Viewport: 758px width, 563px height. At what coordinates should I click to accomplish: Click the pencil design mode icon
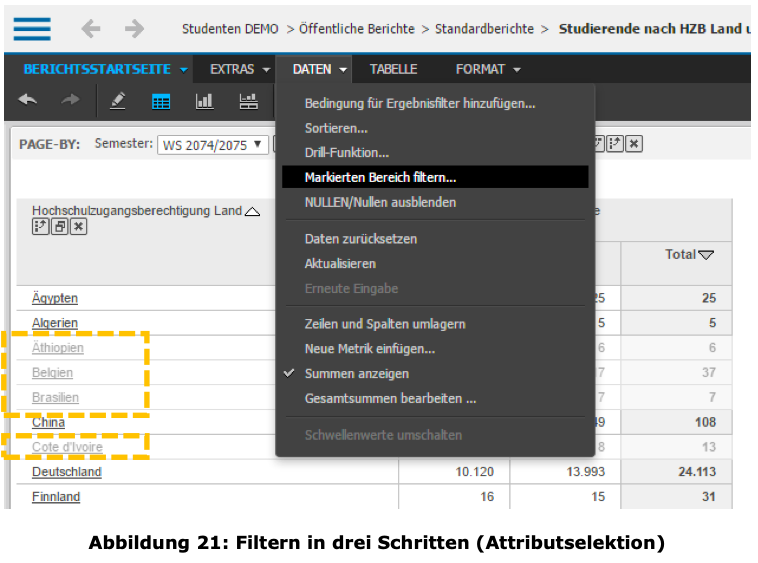(x=117, y=101)
